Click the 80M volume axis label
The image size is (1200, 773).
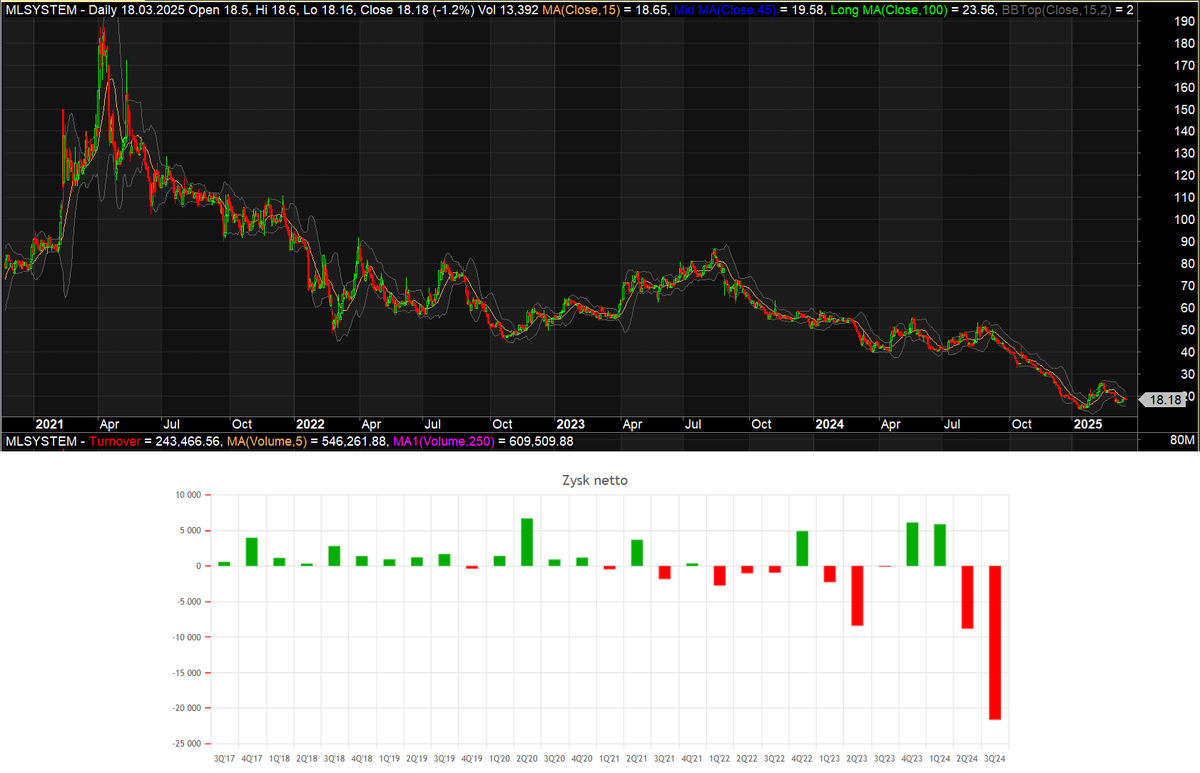(x=1181, y=441)
